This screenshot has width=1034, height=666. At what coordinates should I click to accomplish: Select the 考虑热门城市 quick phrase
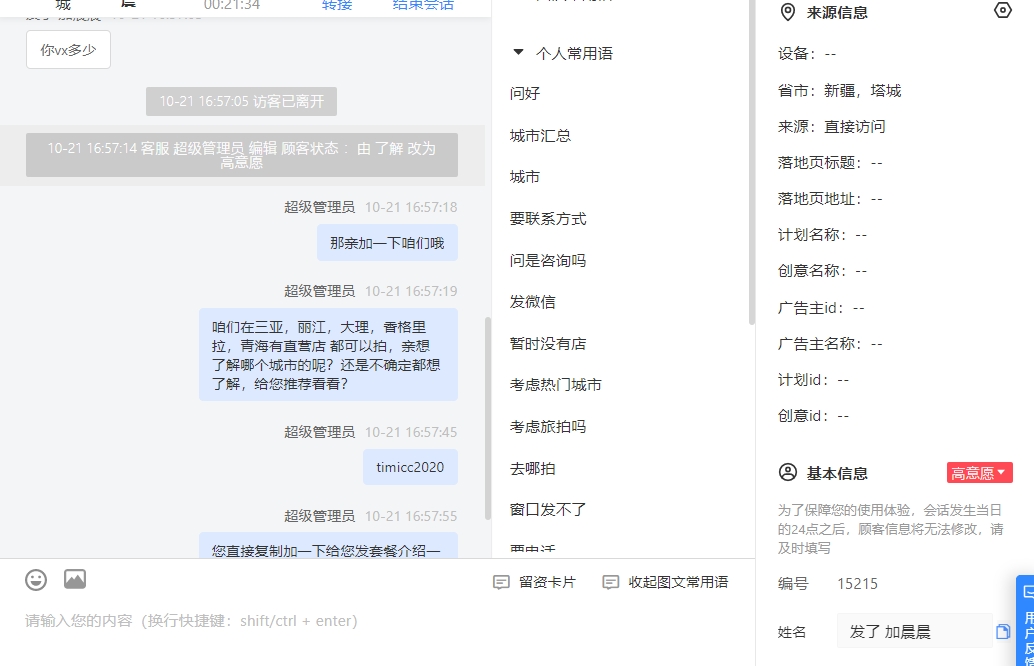point(556,385)
